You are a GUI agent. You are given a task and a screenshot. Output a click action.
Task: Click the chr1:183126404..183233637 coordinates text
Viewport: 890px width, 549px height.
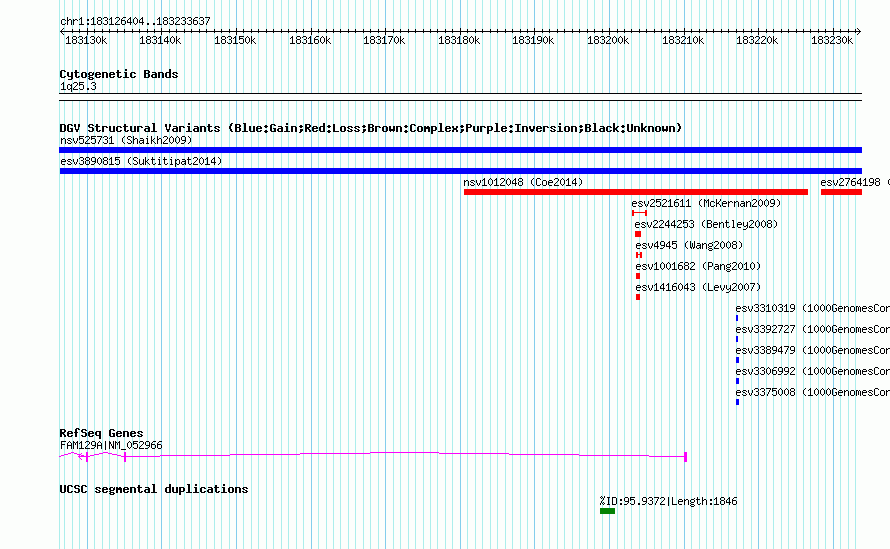(x=135, y=21)
